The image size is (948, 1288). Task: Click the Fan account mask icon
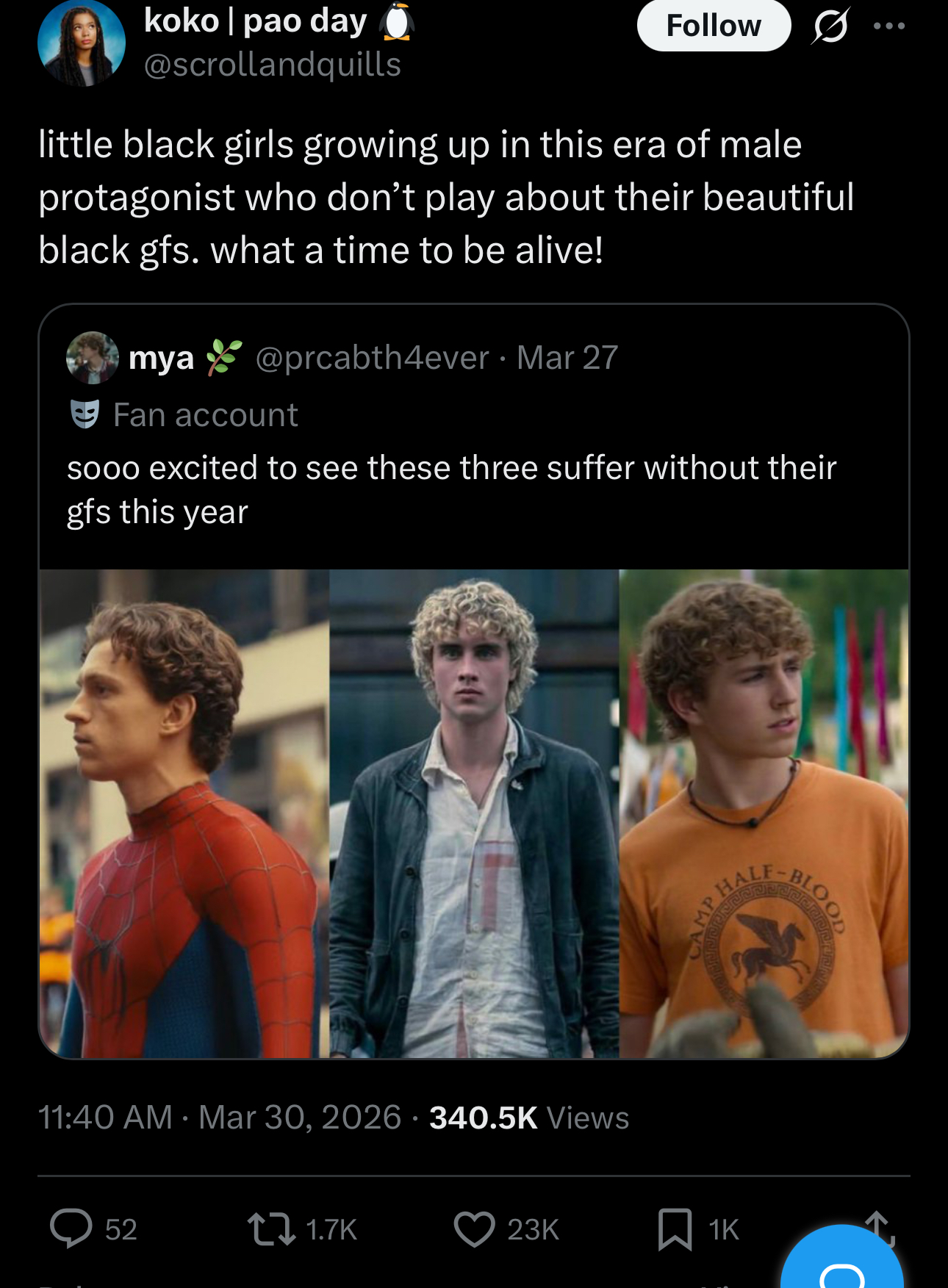85,414
